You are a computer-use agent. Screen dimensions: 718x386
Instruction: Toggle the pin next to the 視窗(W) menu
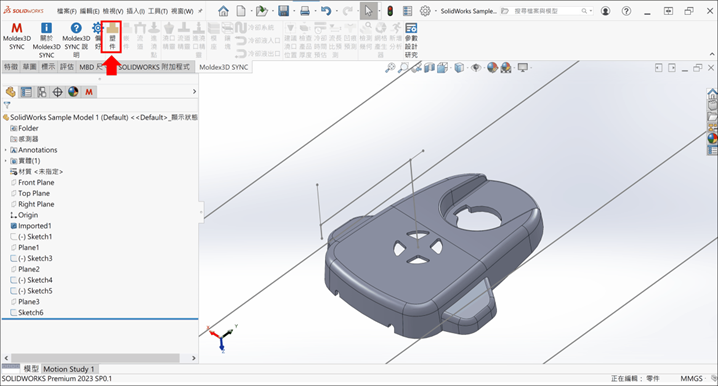pos(200,11)
